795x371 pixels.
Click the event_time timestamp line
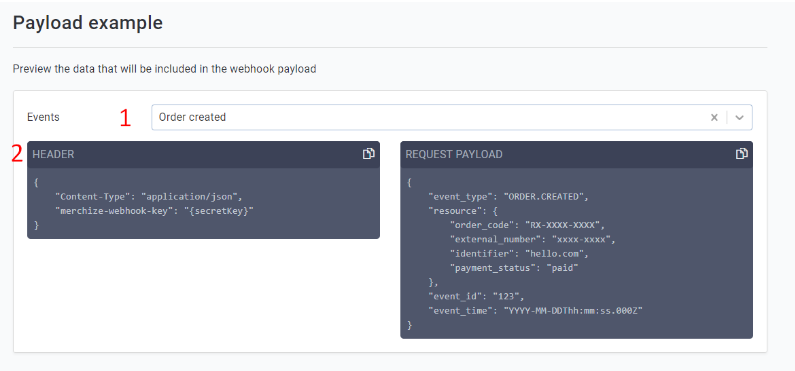coord(535,311)
